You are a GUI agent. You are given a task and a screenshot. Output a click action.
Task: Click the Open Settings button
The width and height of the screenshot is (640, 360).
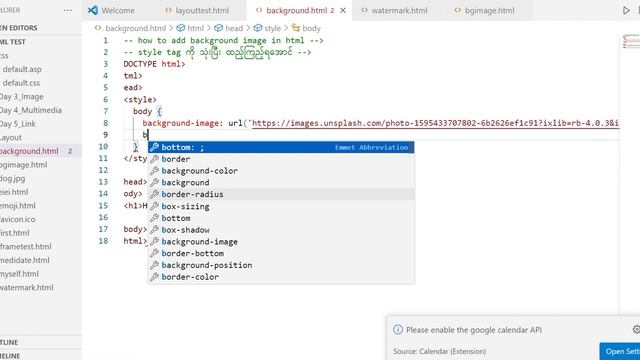(620, 351)
